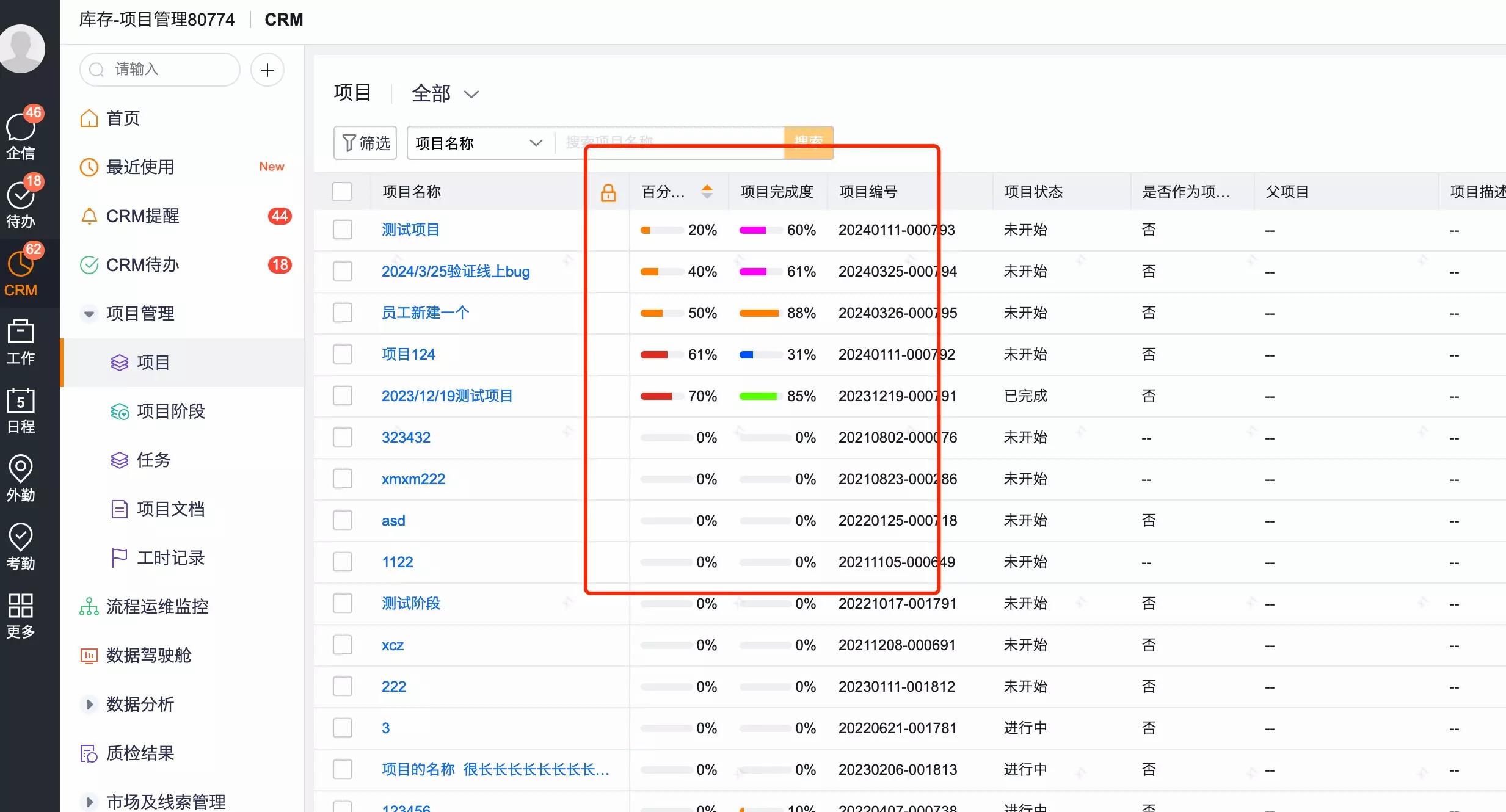Open the project 2024/3/25验证线上bug
The image size is (1506, 812).
[x=455, y=271]
